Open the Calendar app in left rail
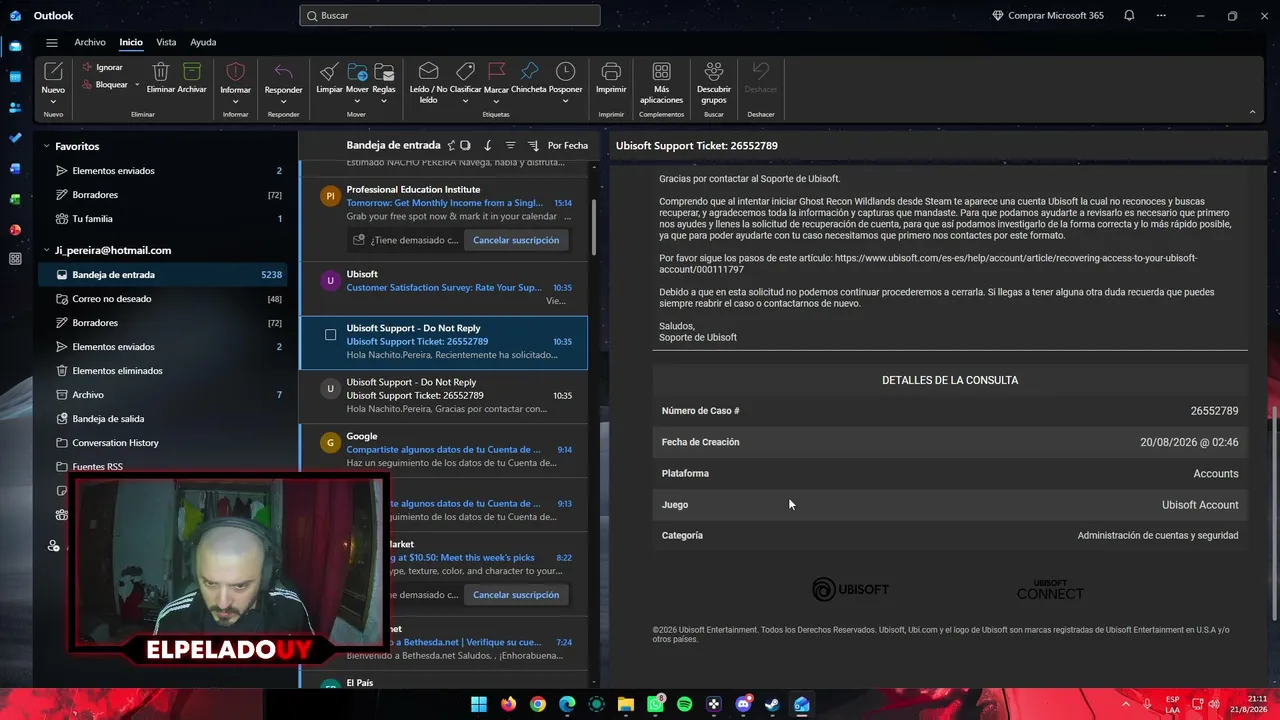This screenshot has width=1280, height=720. [x=15, y=77]
